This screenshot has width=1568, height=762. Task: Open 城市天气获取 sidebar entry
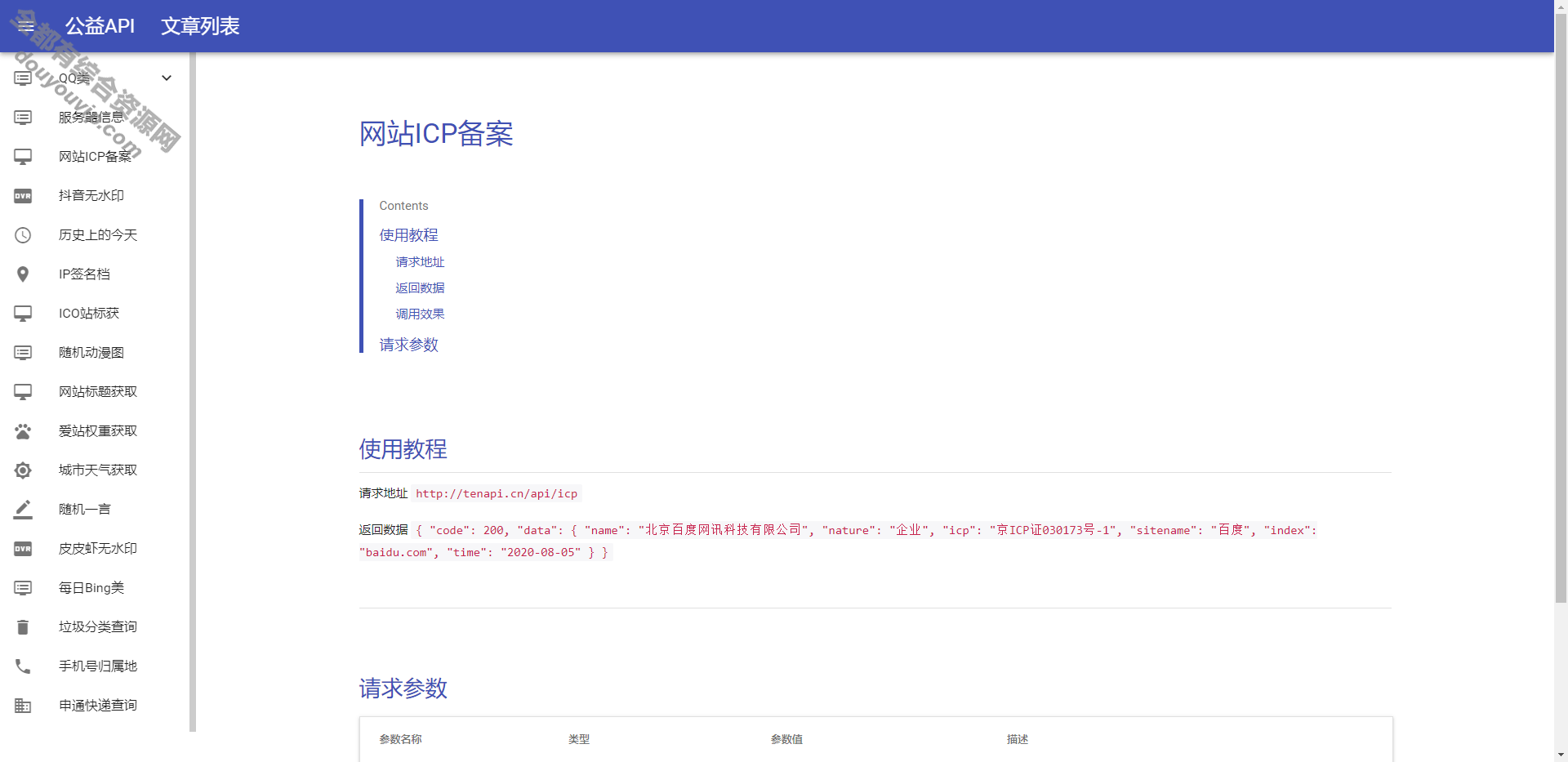pos(98,470)
